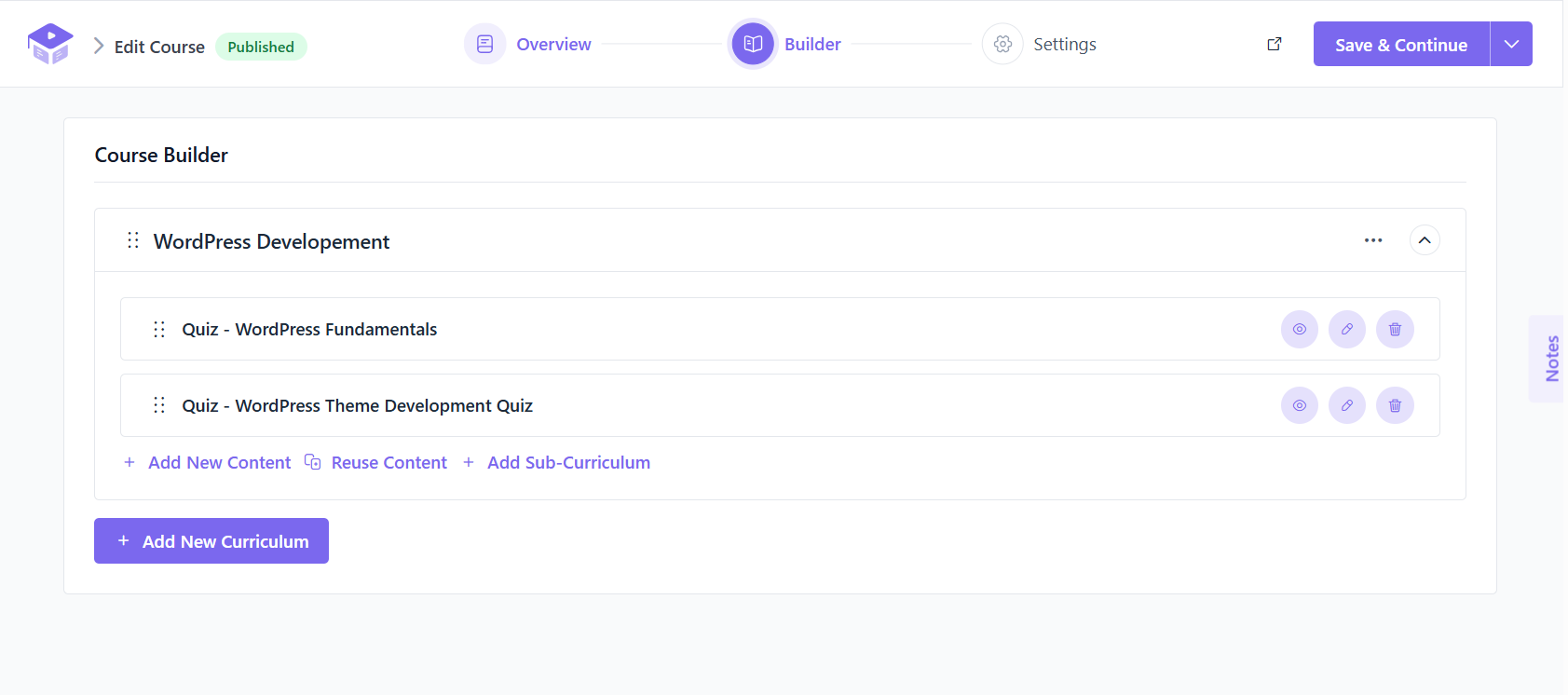Open course preview via external link icon
Viewport: 1568px width, 695px height.
1275,44
